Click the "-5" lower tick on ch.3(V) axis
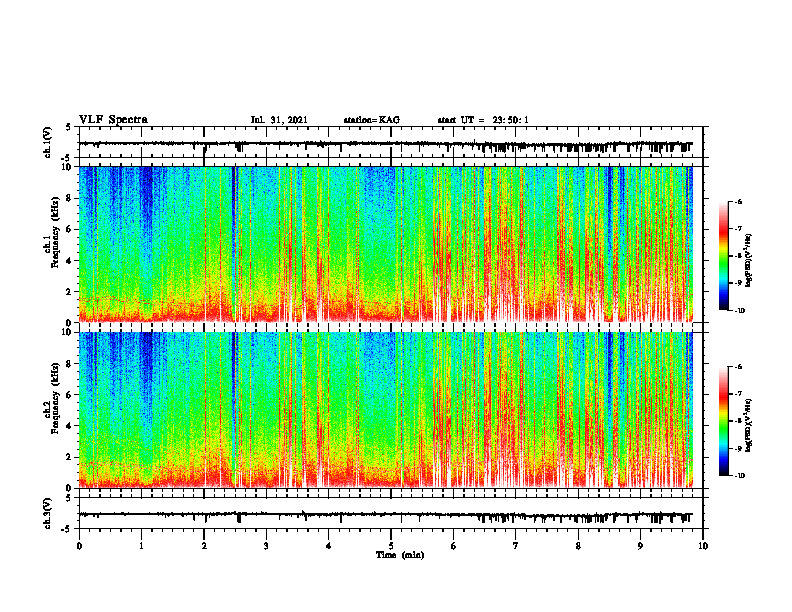Screen dimensions: 792x612 (67, 529)
